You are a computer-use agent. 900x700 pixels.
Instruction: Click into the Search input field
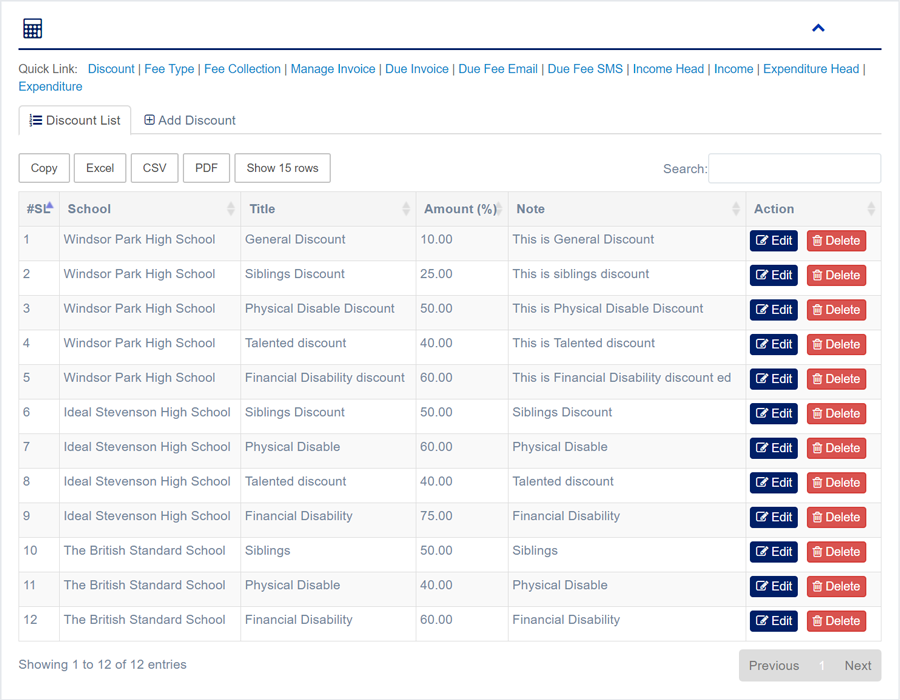point(794,168)
